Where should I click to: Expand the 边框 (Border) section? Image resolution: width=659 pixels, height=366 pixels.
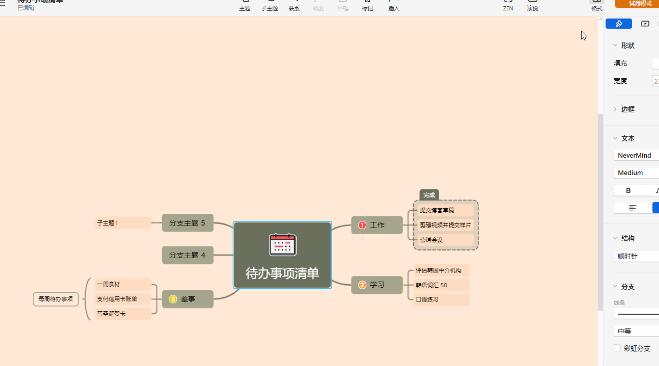615,109
